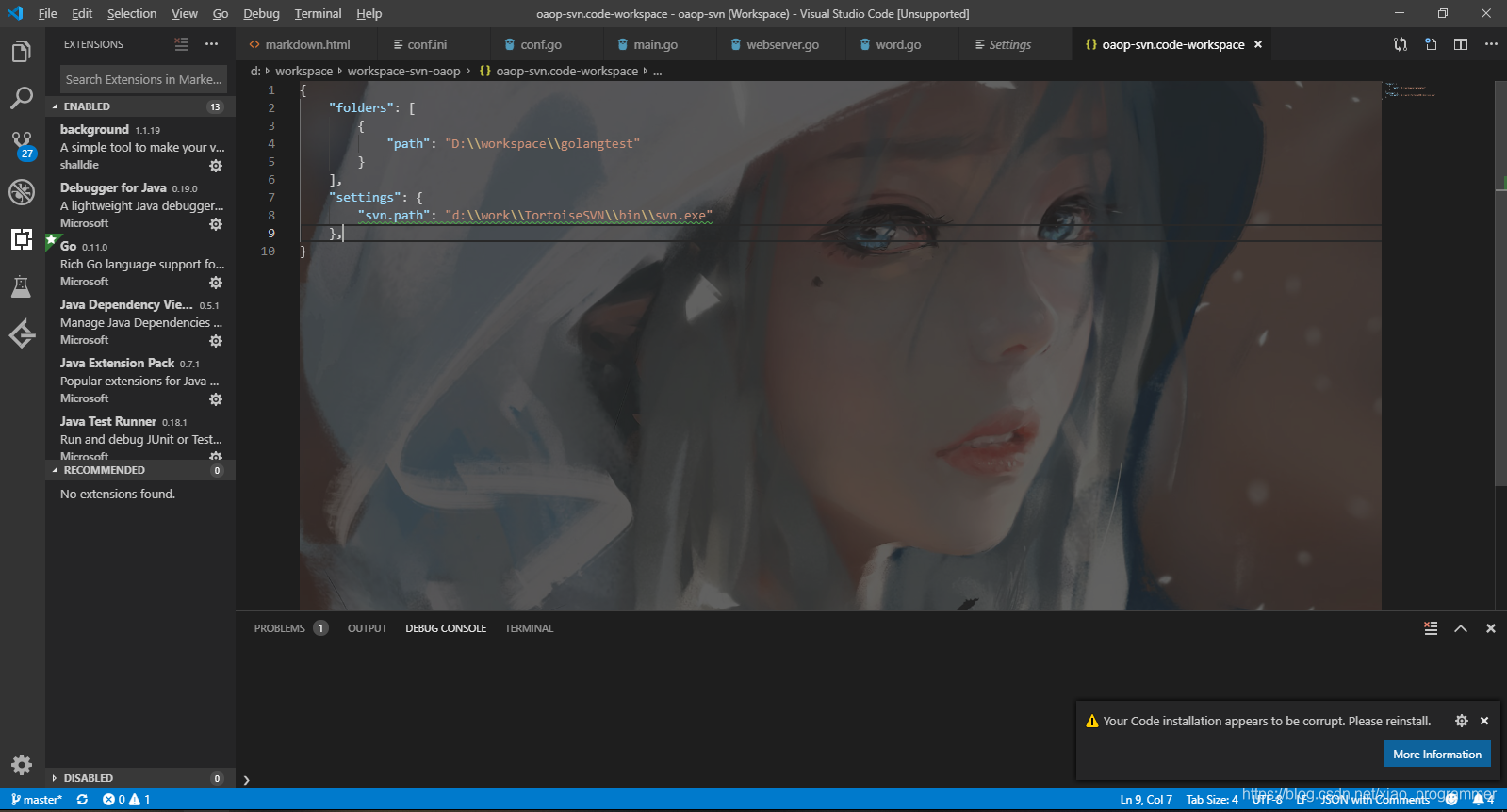This screenshot has width=1507, height=812.
Task: Open Source Control view with 27 badge
Action: coord(22,145)
